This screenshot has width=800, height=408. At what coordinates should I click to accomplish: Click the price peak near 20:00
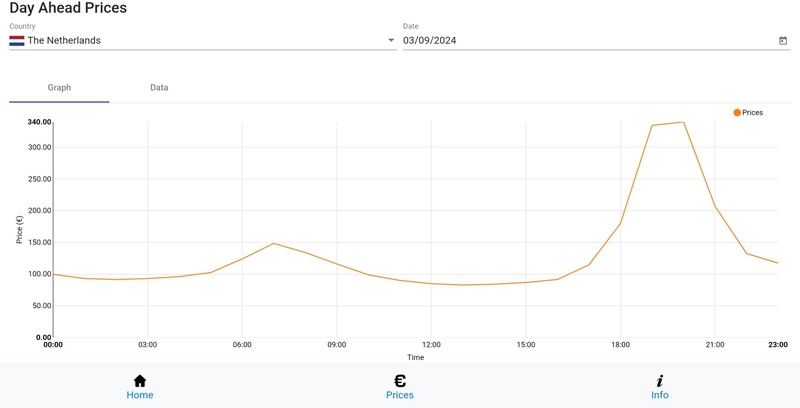click(x=683, y=122)
